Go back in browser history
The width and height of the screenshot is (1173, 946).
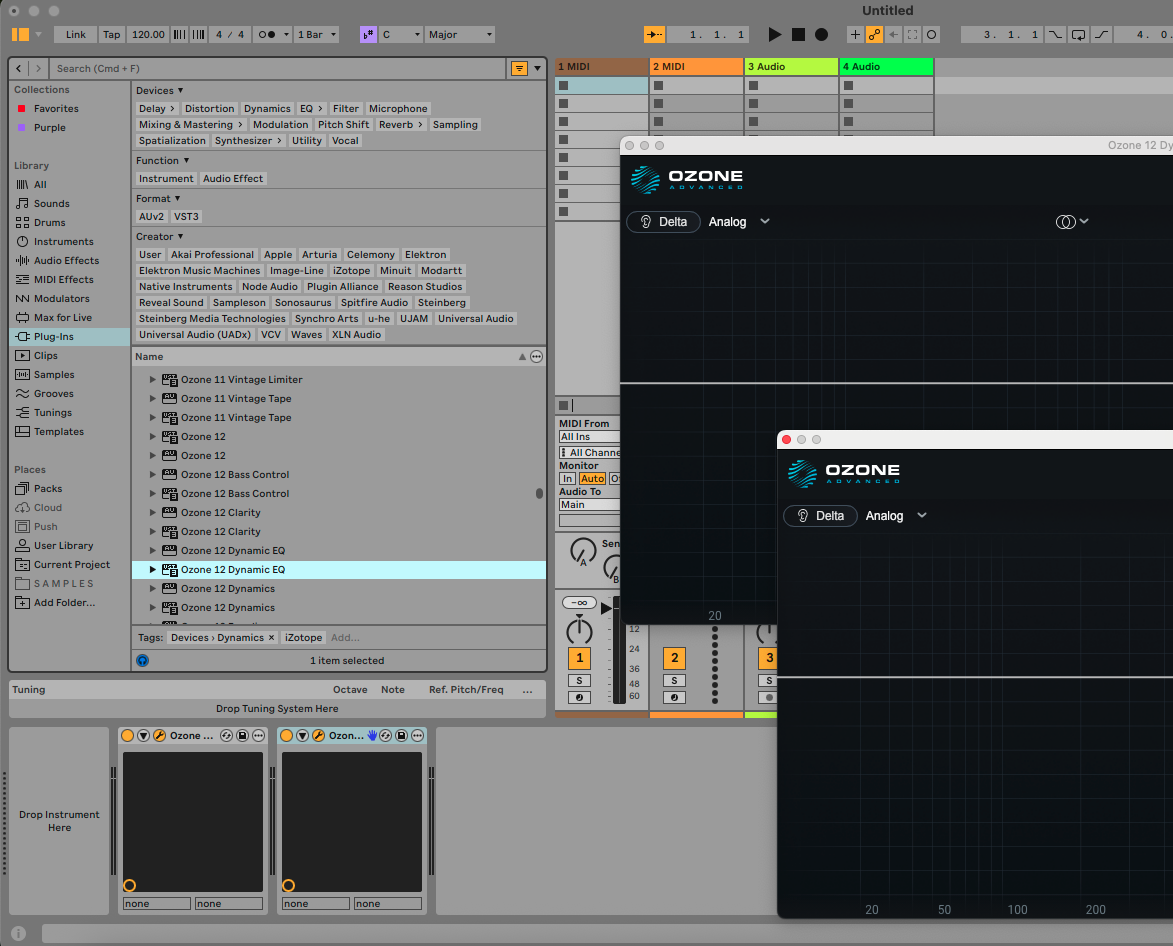19,68
